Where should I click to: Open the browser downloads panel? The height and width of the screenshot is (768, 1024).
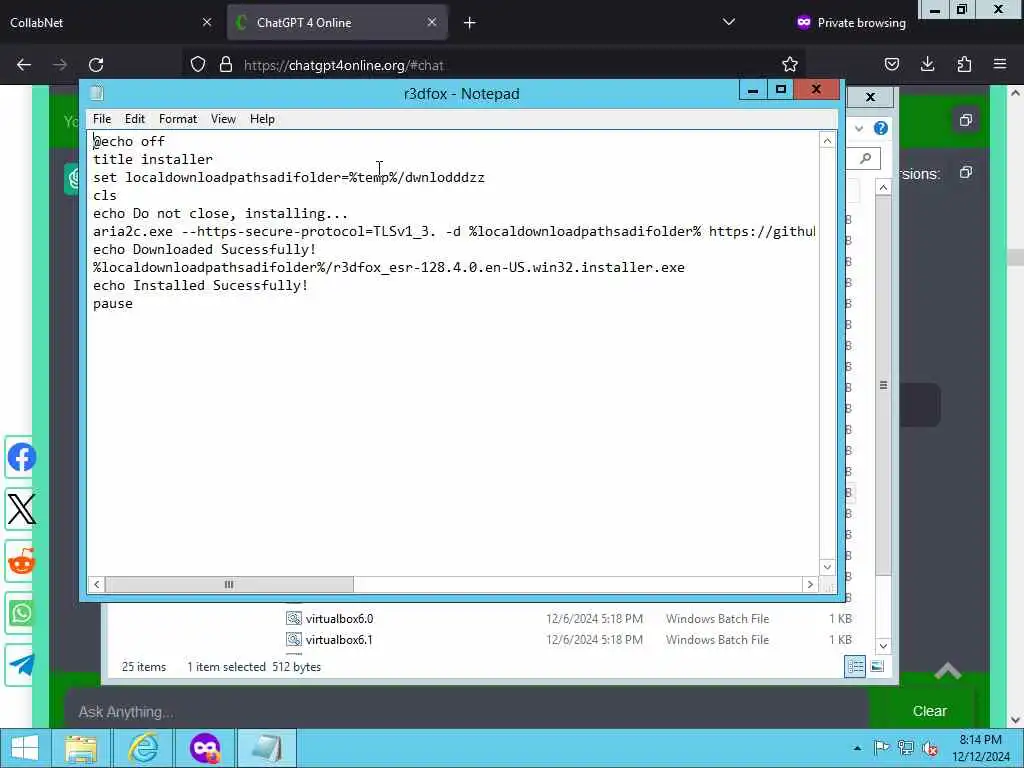click(927, 64)
